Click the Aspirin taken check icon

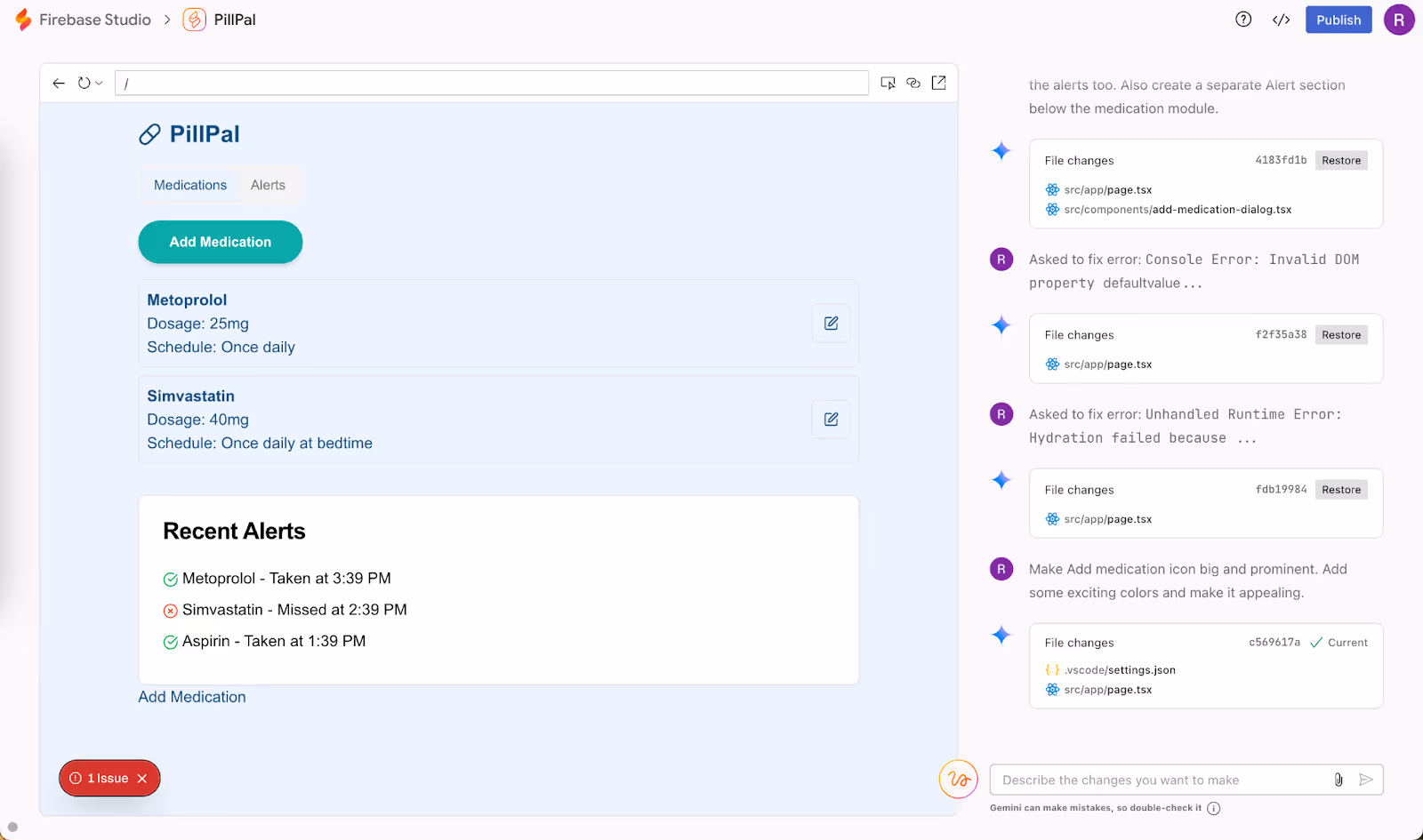tap(171, 642)
